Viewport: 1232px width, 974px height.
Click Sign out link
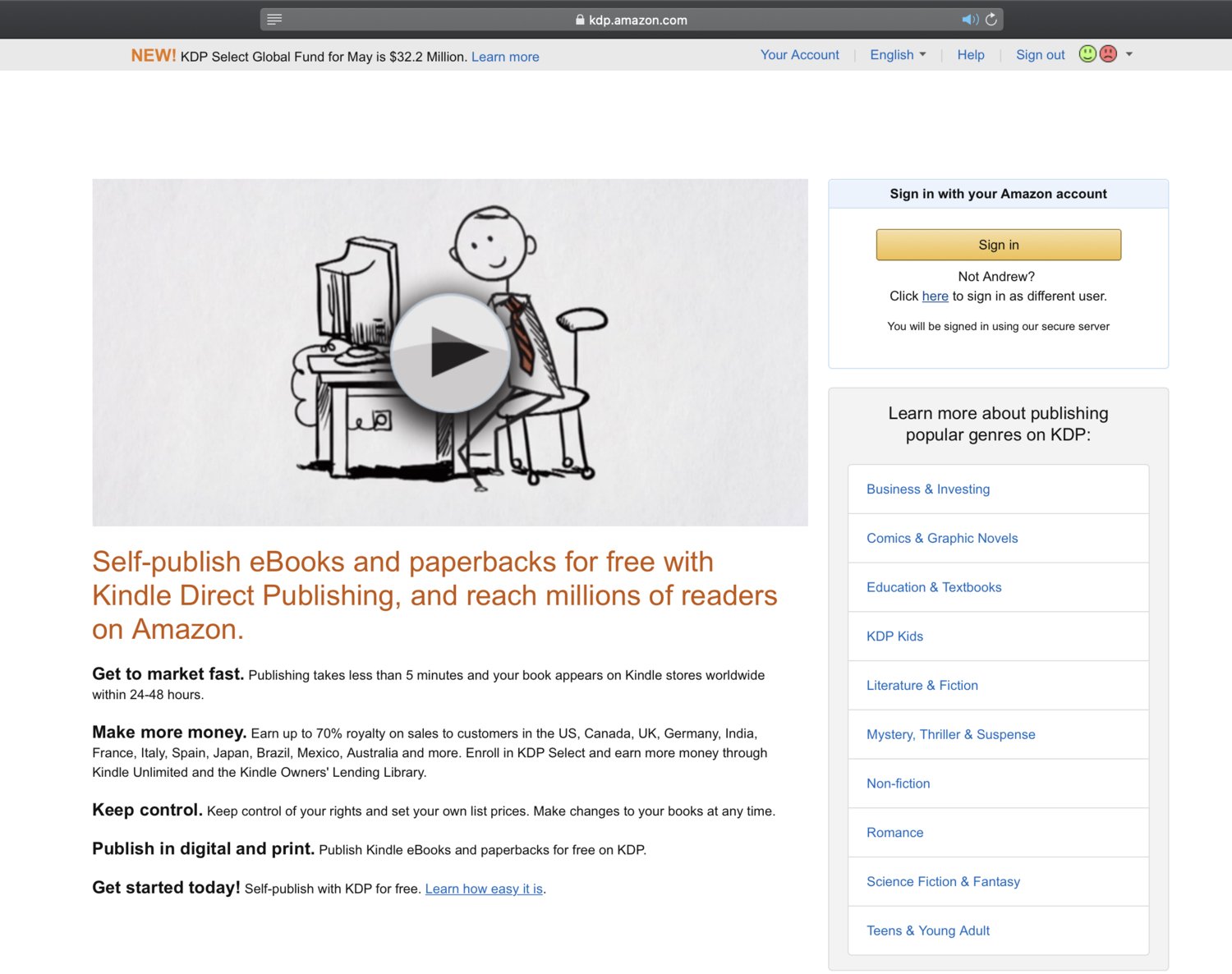point(1040,55)
